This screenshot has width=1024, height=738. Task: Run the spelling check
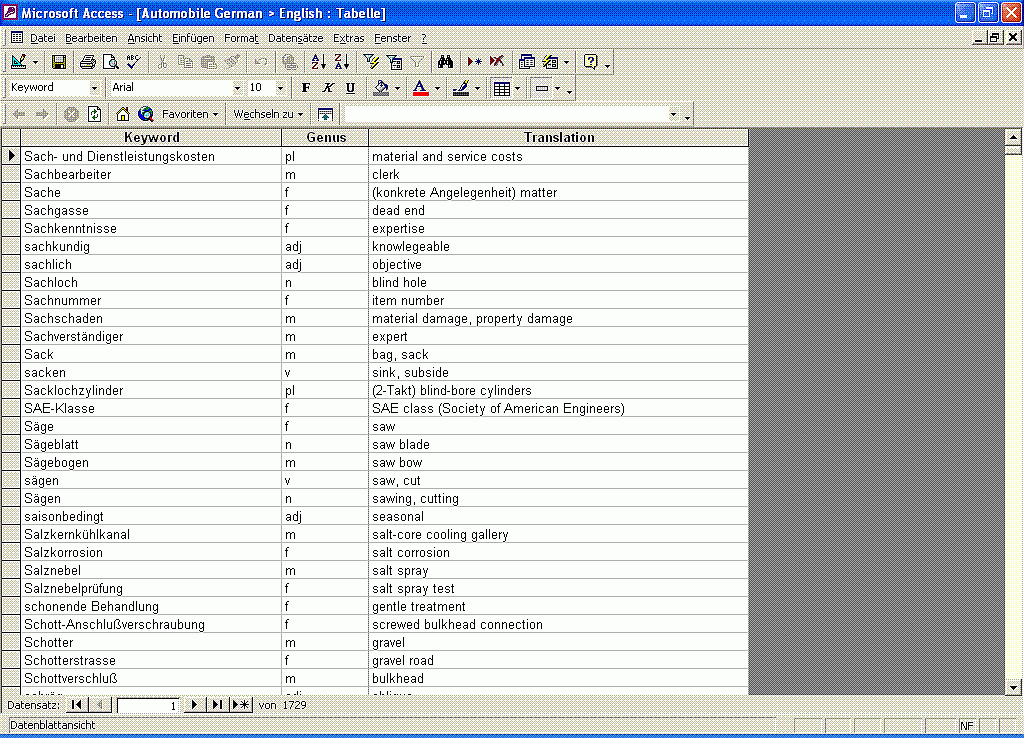(x=133, y=62)
